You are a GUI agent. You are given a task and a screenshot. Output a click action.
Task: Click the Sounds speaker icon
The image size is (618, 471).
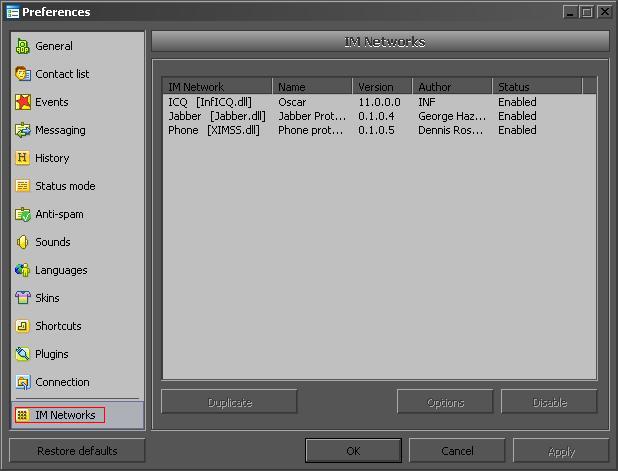[22, 242]
